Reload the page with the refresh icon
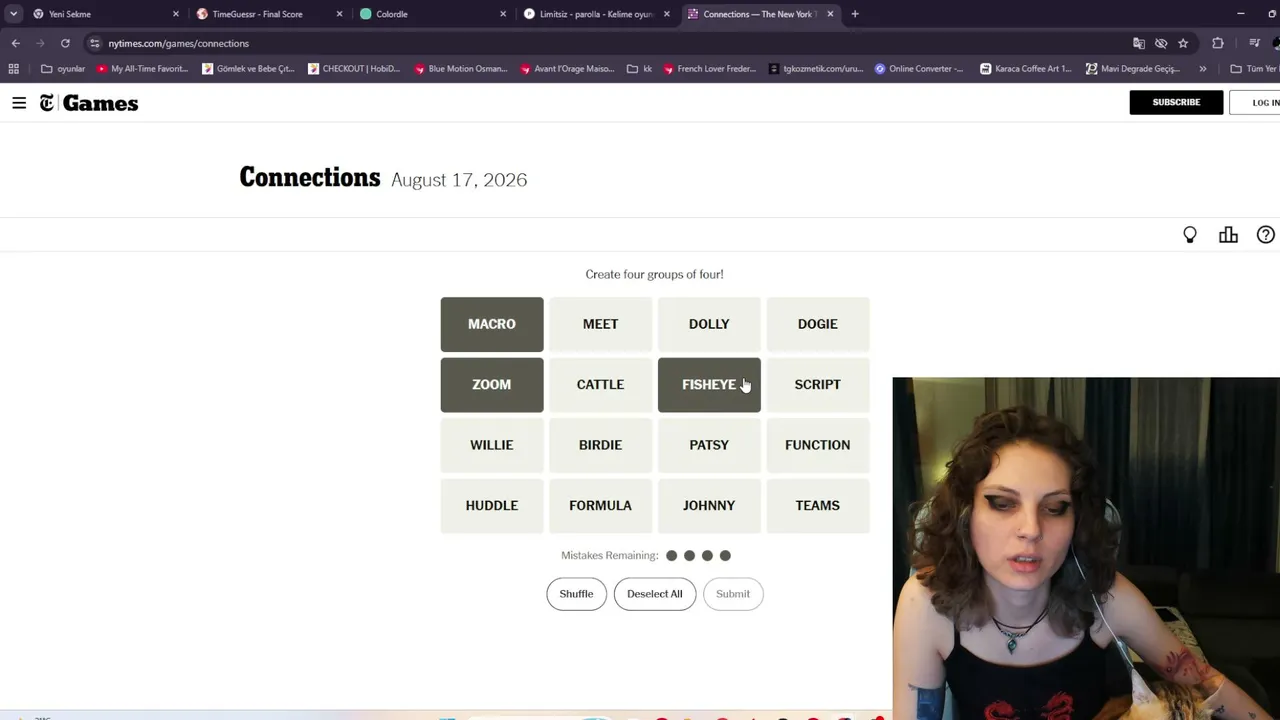The height and width of the screenshot is (720, 1280). (x=65, y=43)
